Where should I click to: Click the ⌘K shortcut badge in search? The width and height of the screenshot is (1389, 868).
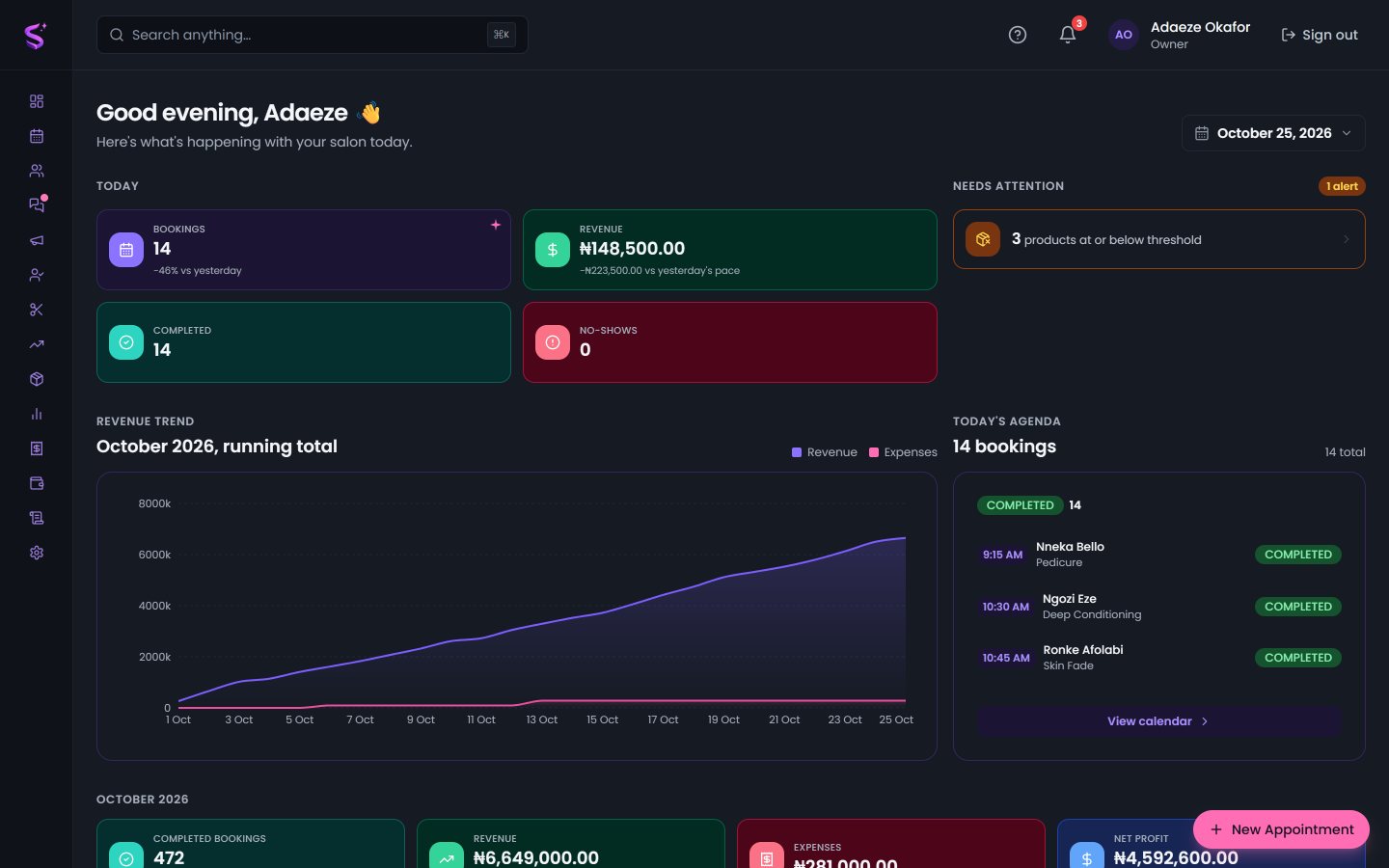tap(502, 35)
